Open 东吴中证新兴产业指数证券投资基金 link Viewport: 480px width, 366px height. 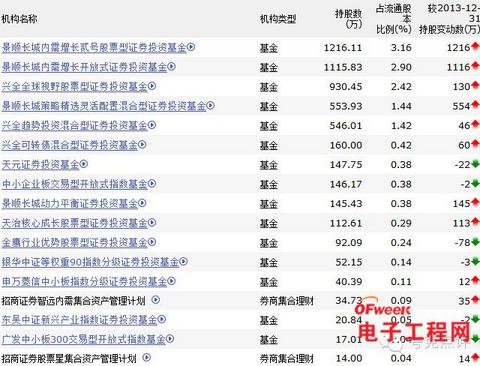coord(79,320)
